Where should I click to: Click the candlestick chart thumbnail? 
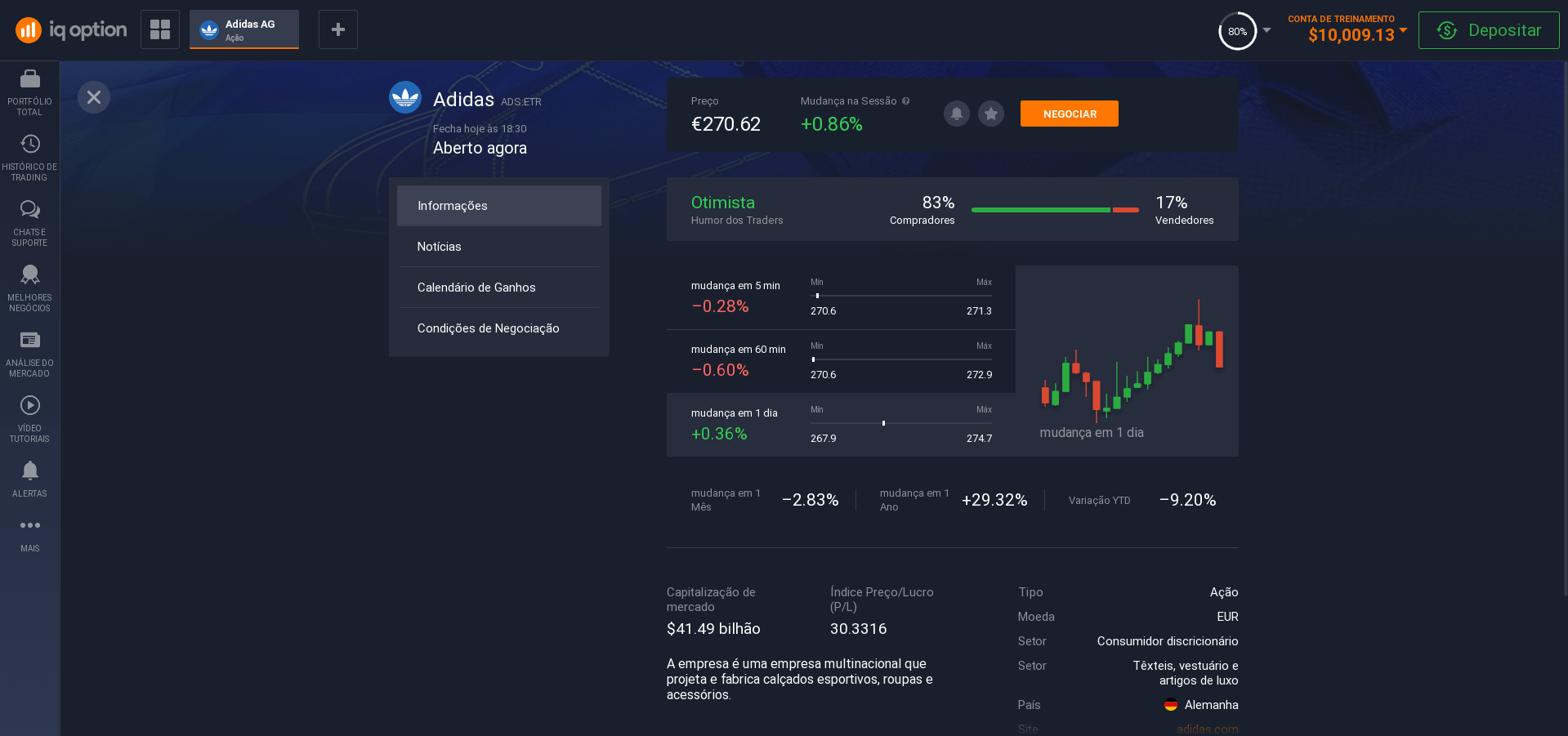[1128, 361]
